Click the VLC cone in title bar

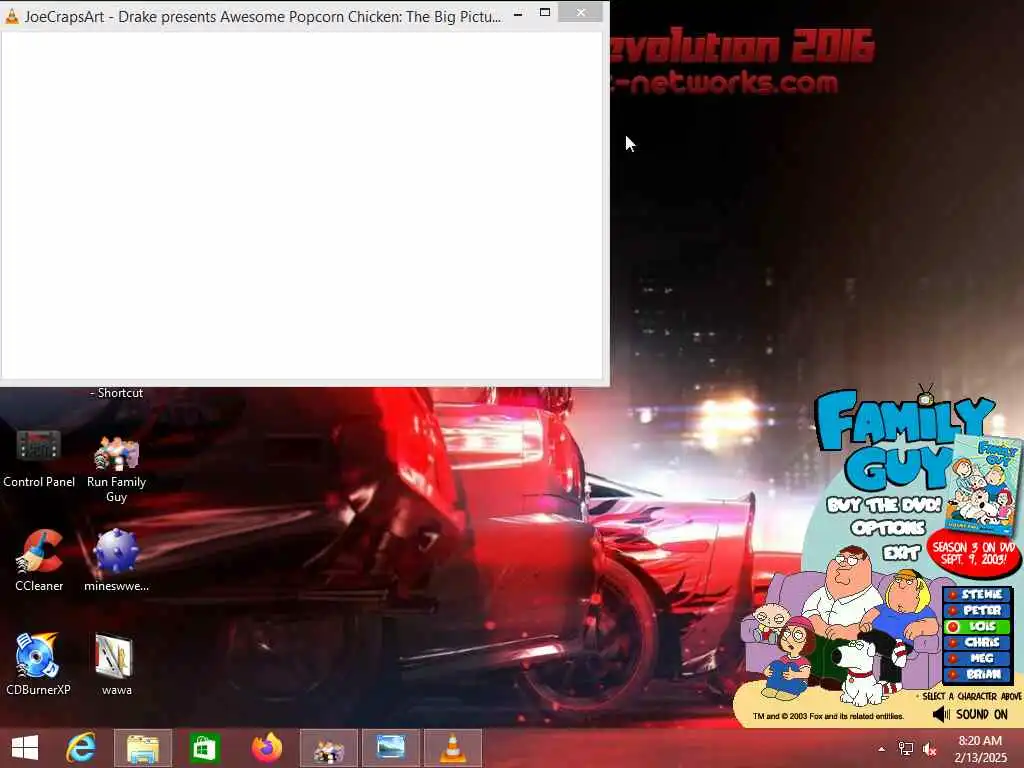click(x=12, y=16)
